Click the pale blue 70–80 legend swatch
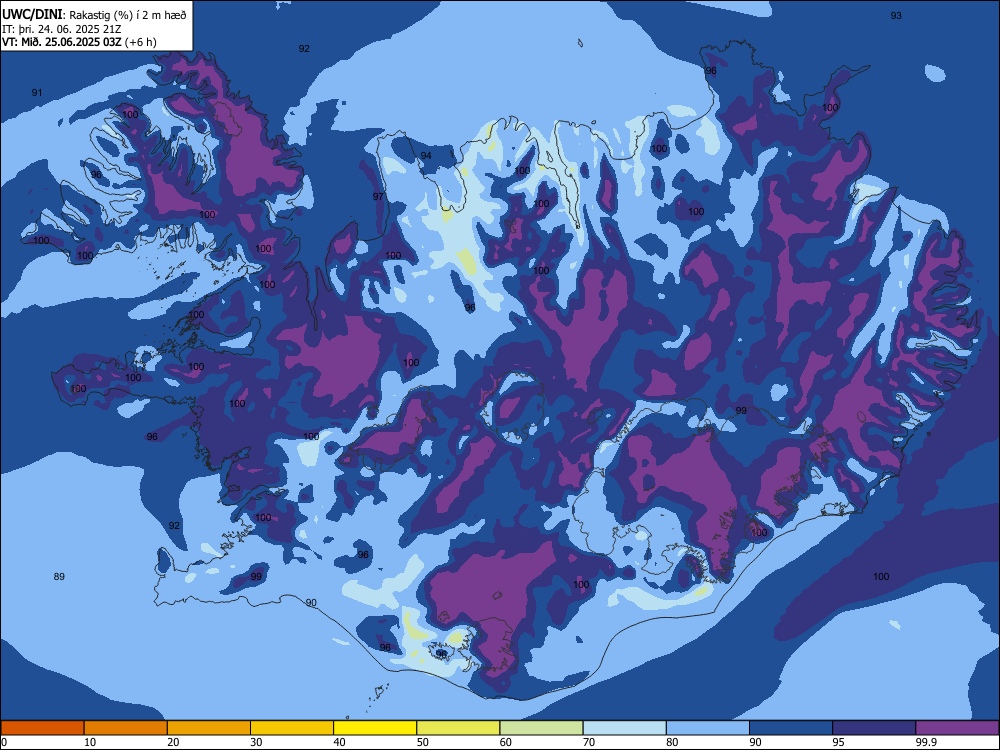This screenshot has width=1000, height=750. click(x=625, y=728)
